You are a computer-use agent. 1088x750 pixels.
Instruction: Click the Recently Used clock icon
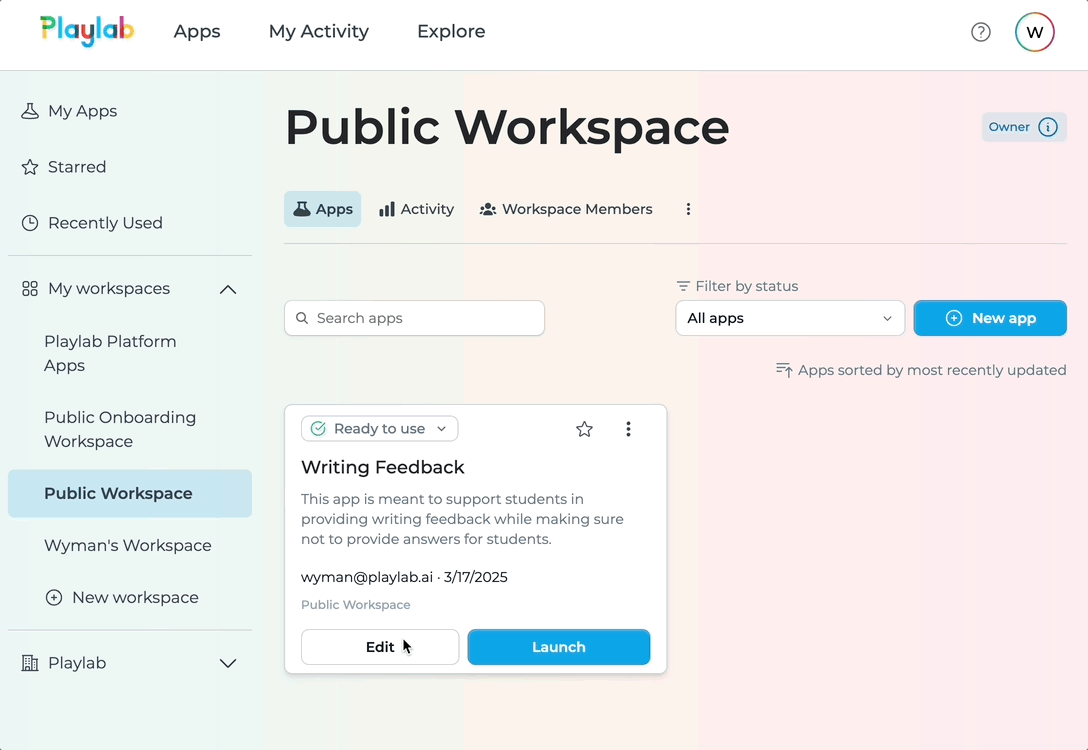coord(29,223)
